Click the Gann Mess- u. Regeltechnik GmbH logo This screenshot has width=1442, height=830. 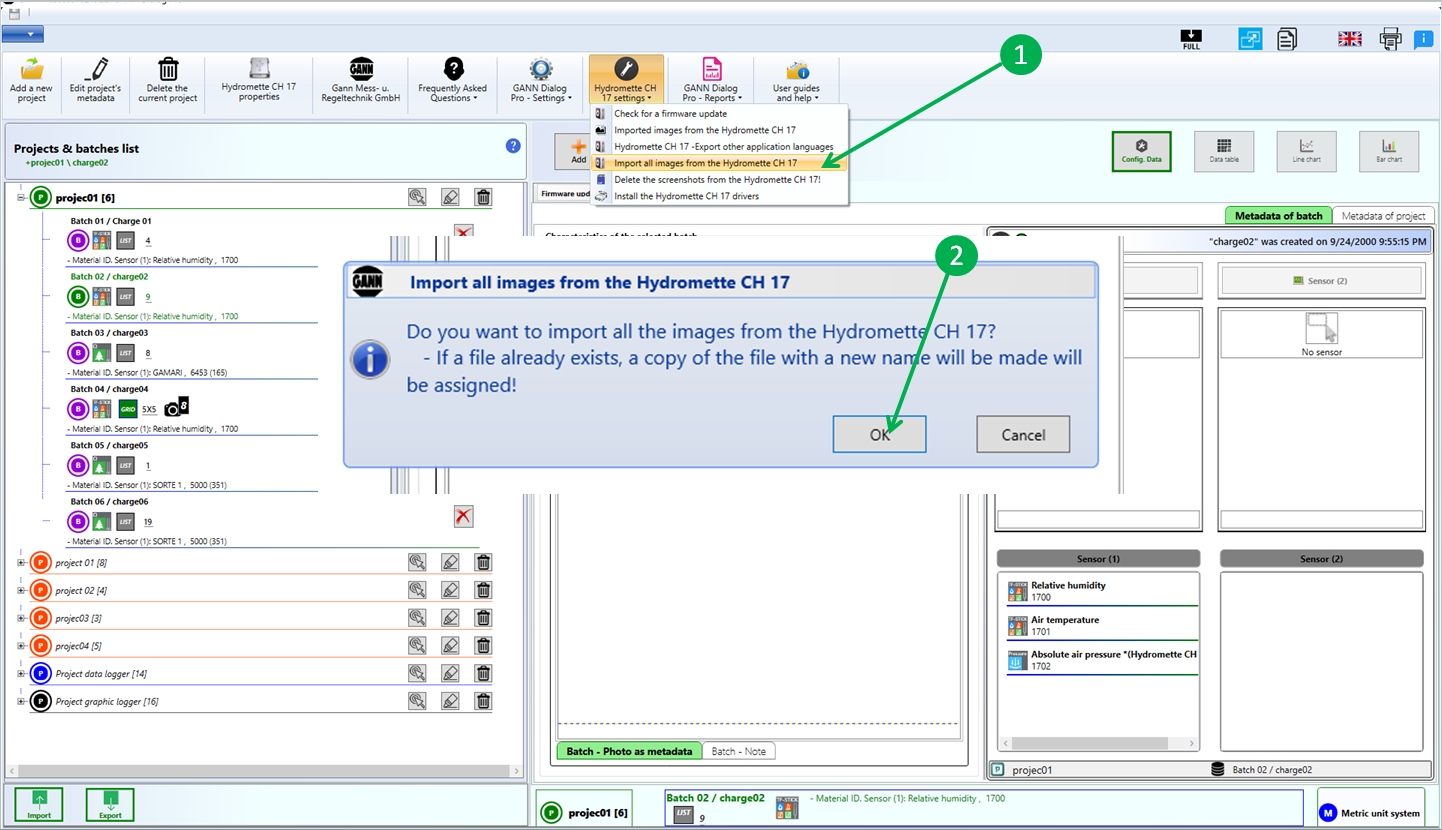pos(361,69)
